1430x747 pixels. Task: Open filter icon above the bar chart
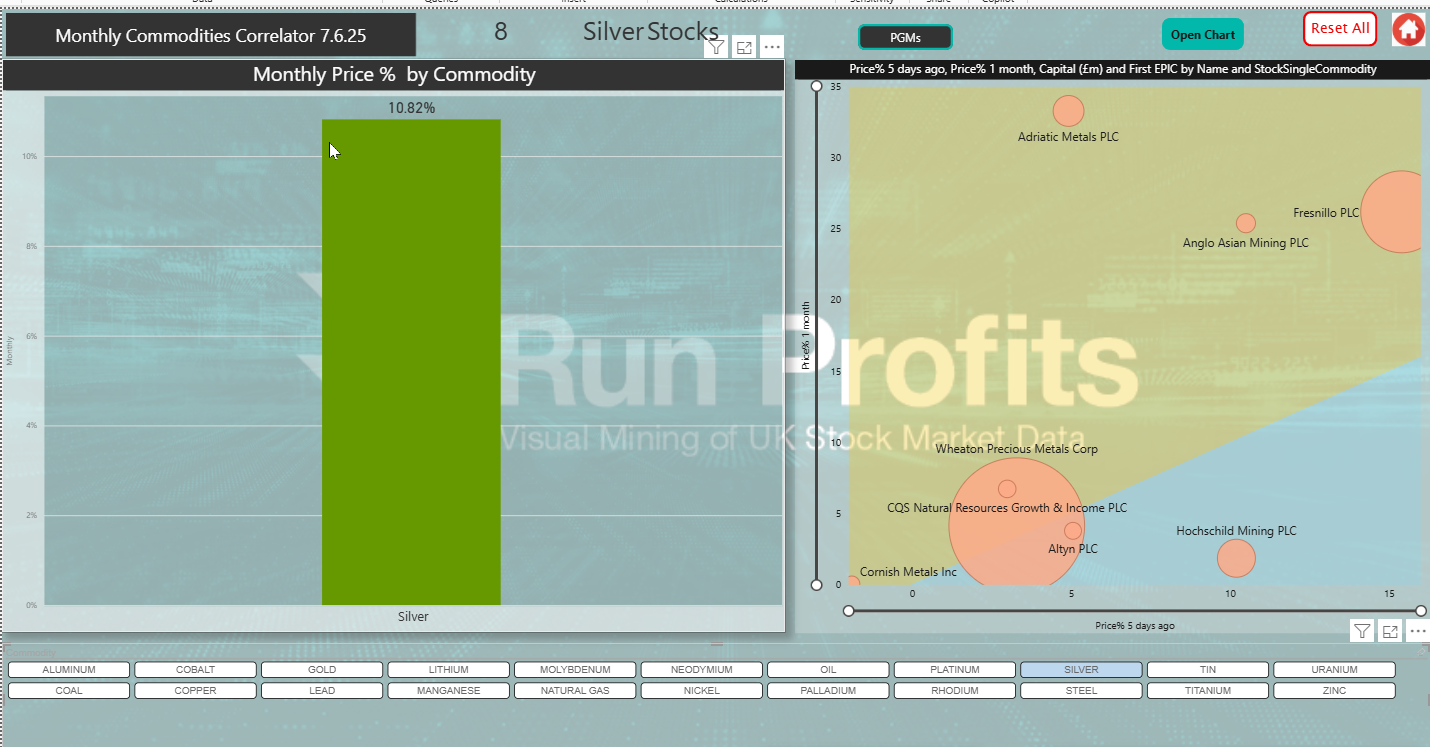coord(715,47)
